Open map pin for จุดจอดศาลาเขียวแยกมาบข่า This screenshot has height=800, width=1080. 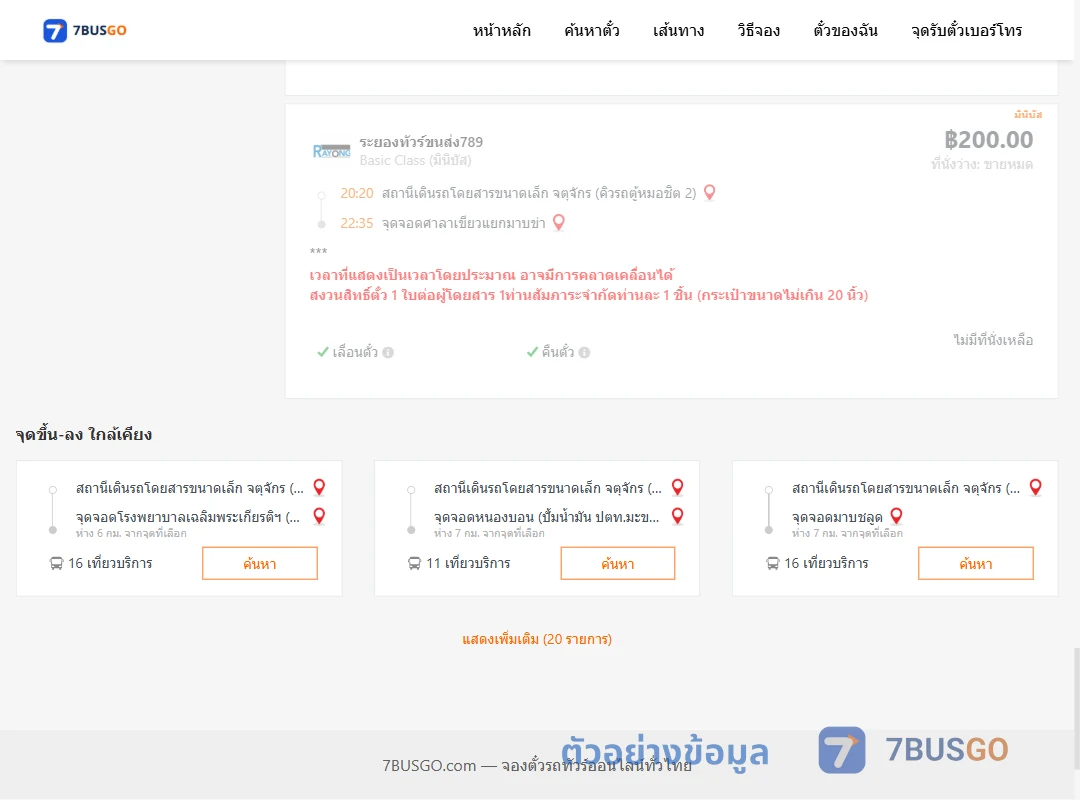pyautogui.click(x=559, y=223)
